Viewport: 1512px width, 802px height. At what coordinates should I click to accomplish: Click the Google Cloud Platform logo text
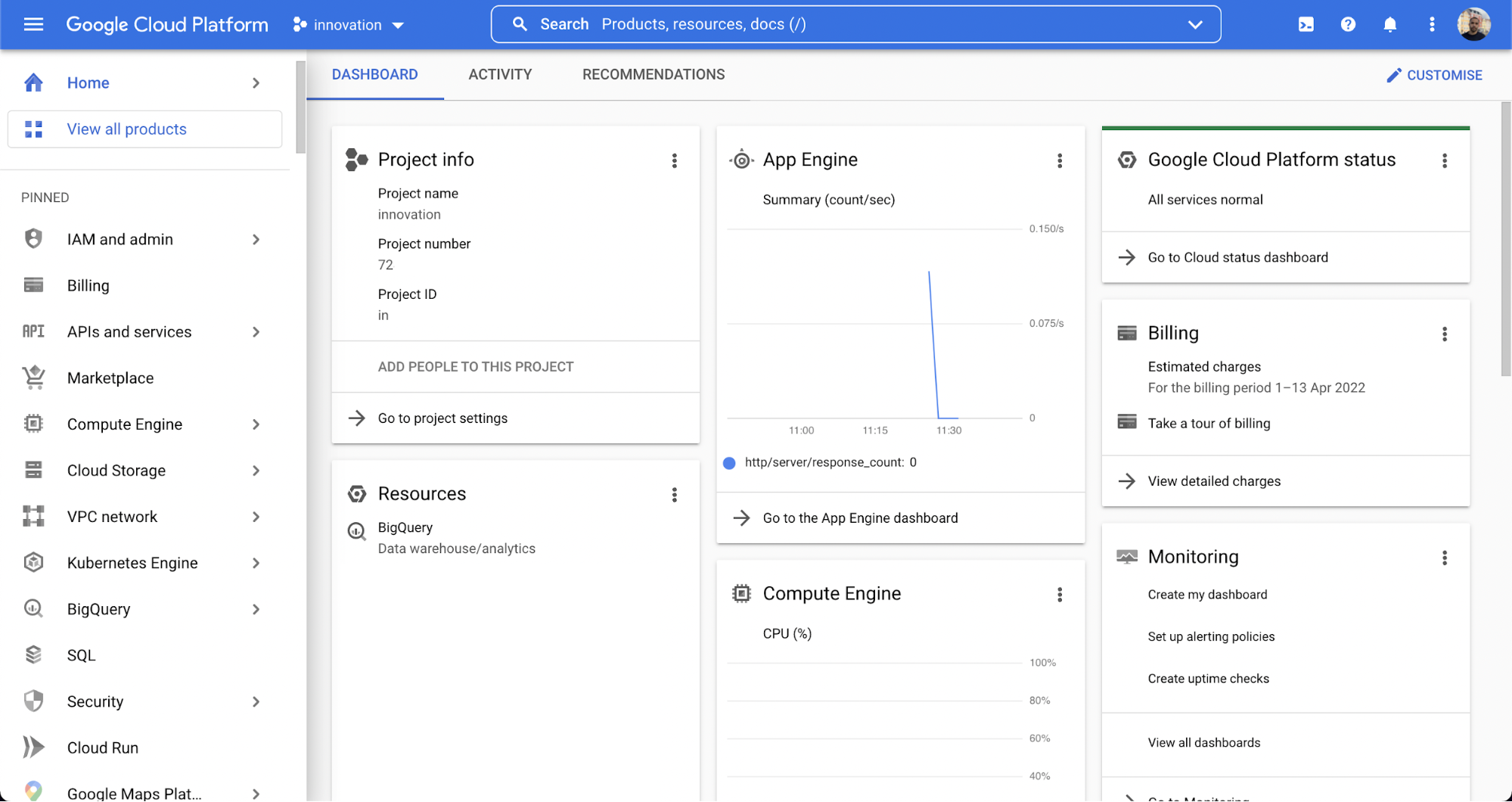point(167,24)
